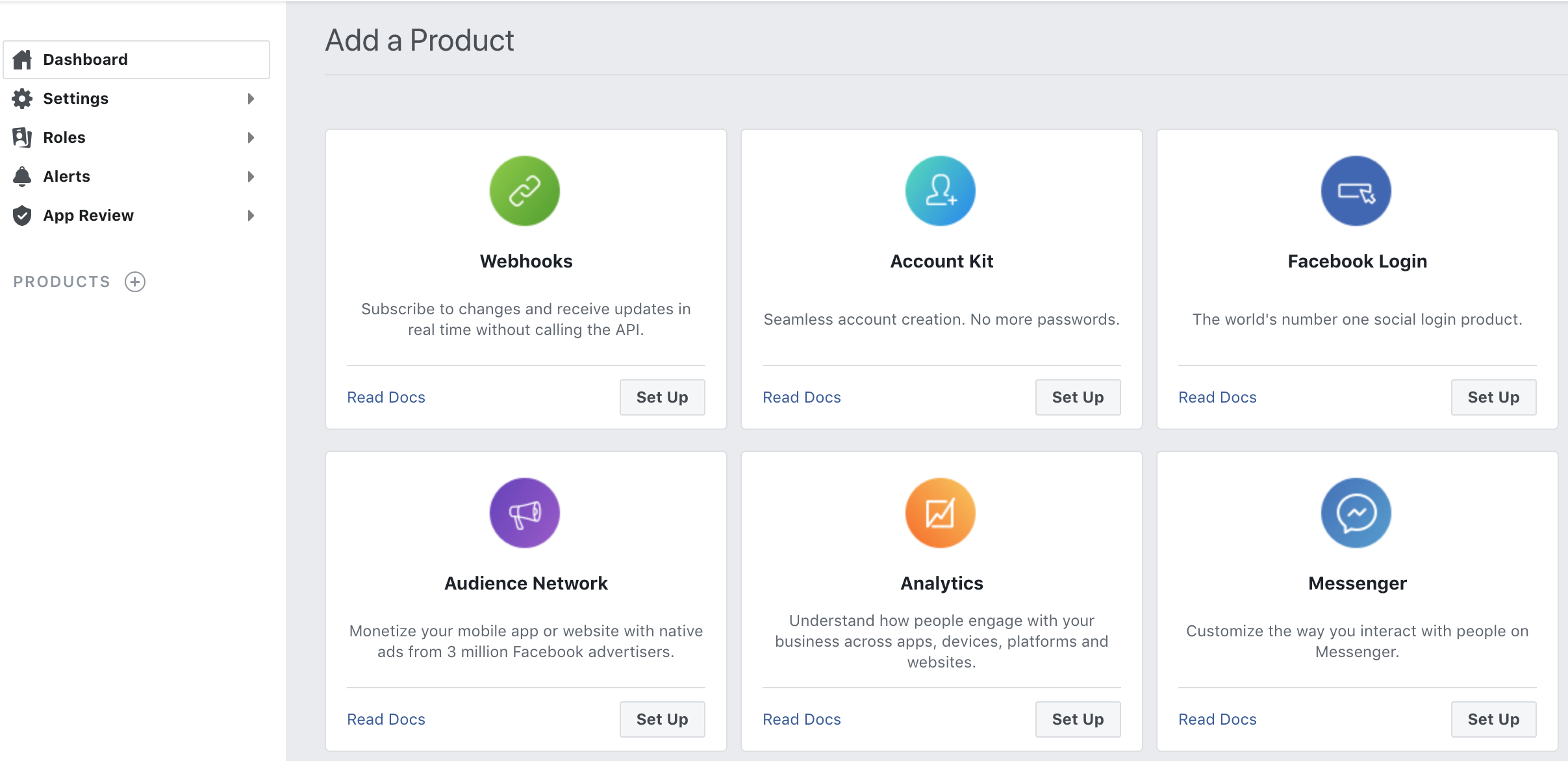Add a product with the plus icon
The height and width of the screenshot is (761, 1568).
coord(135,282)
